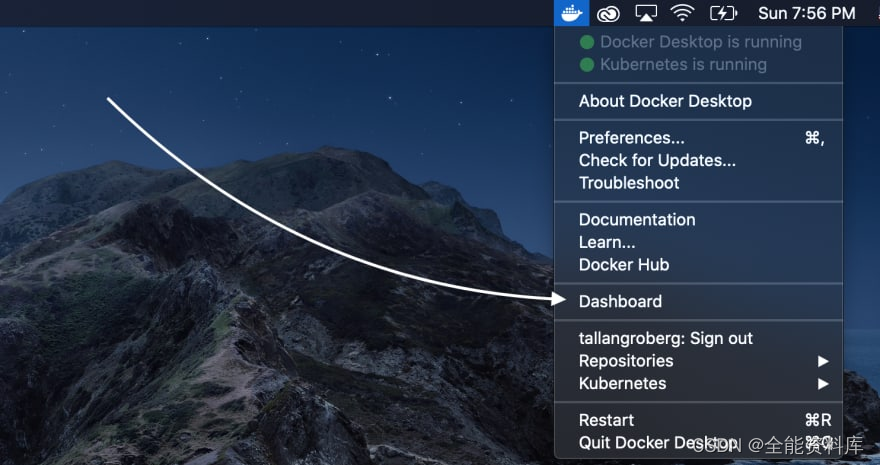The width and height of the screenshot is (880, 465).
Task: Open About Docker Desktop
Action: click(x=698, y=101)
